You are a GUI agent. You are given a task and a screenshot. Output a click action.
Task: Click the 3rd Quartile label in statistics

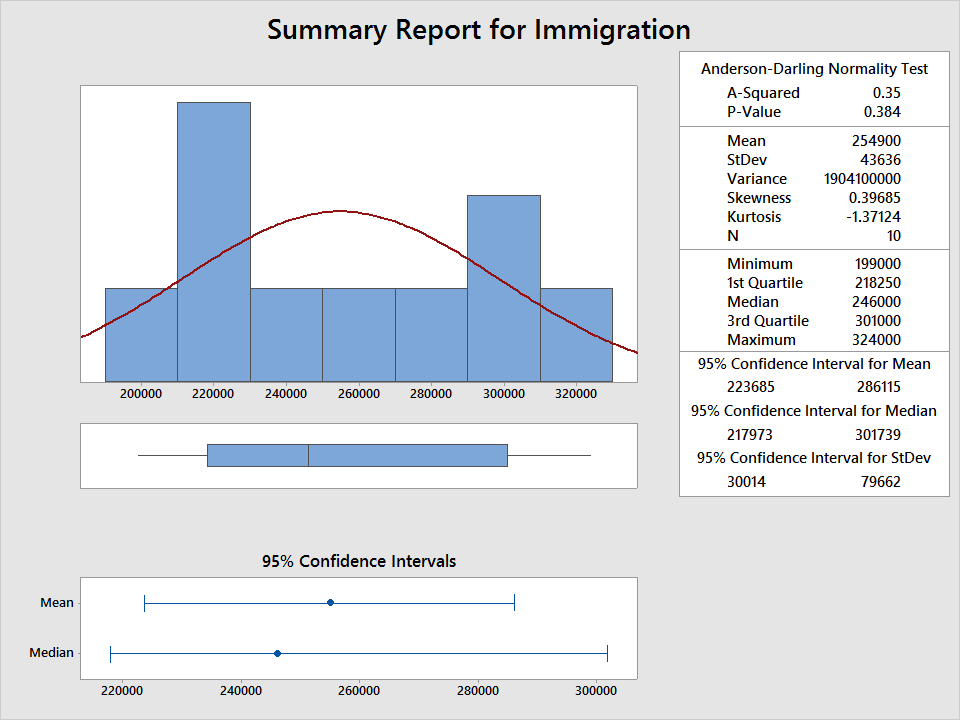click(x=767, y=321)
